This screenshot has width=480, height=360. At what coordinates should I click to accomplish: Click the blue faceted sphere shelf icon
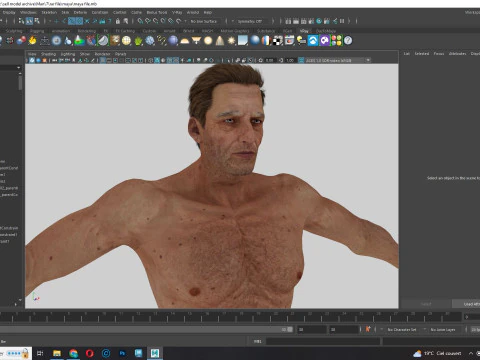[150, 41]
